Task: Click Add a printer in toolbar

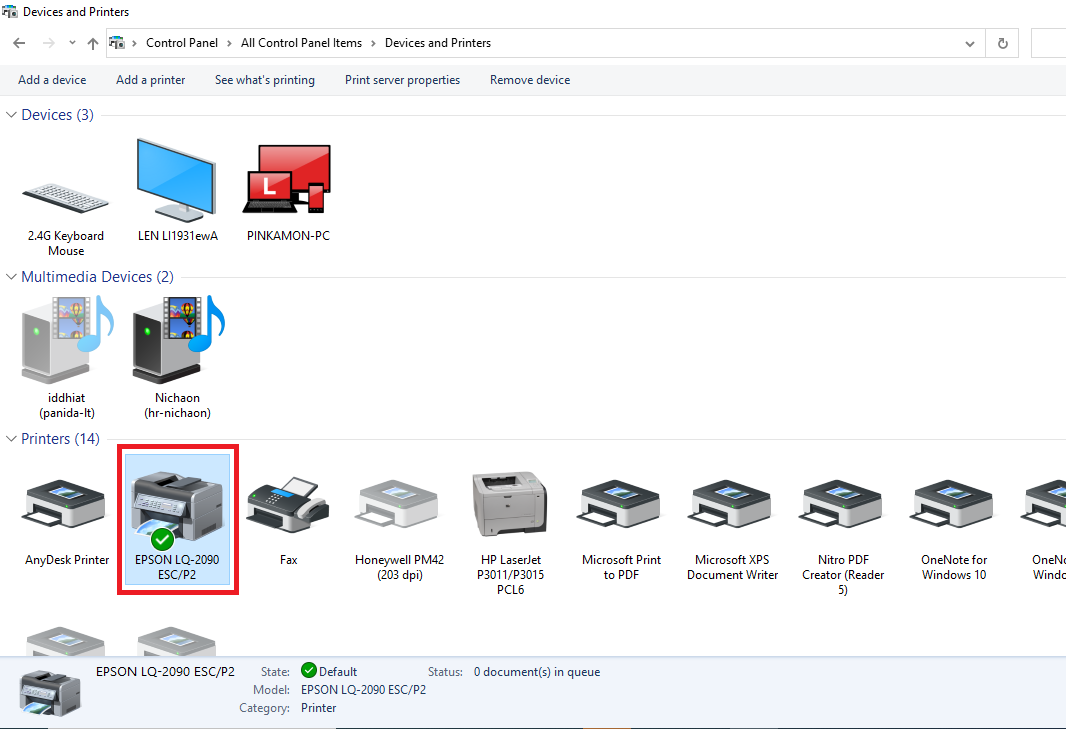Action: [150, 80]
